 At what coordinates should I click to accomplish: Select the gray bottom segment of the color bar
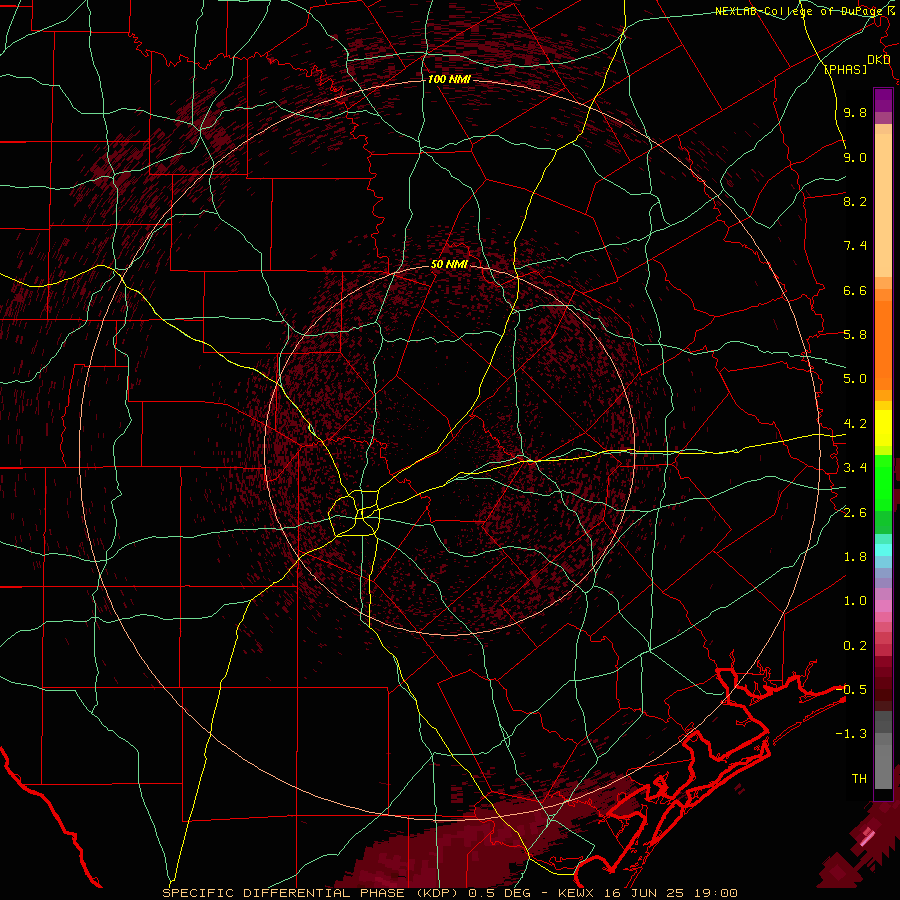(x=883, y=761)
